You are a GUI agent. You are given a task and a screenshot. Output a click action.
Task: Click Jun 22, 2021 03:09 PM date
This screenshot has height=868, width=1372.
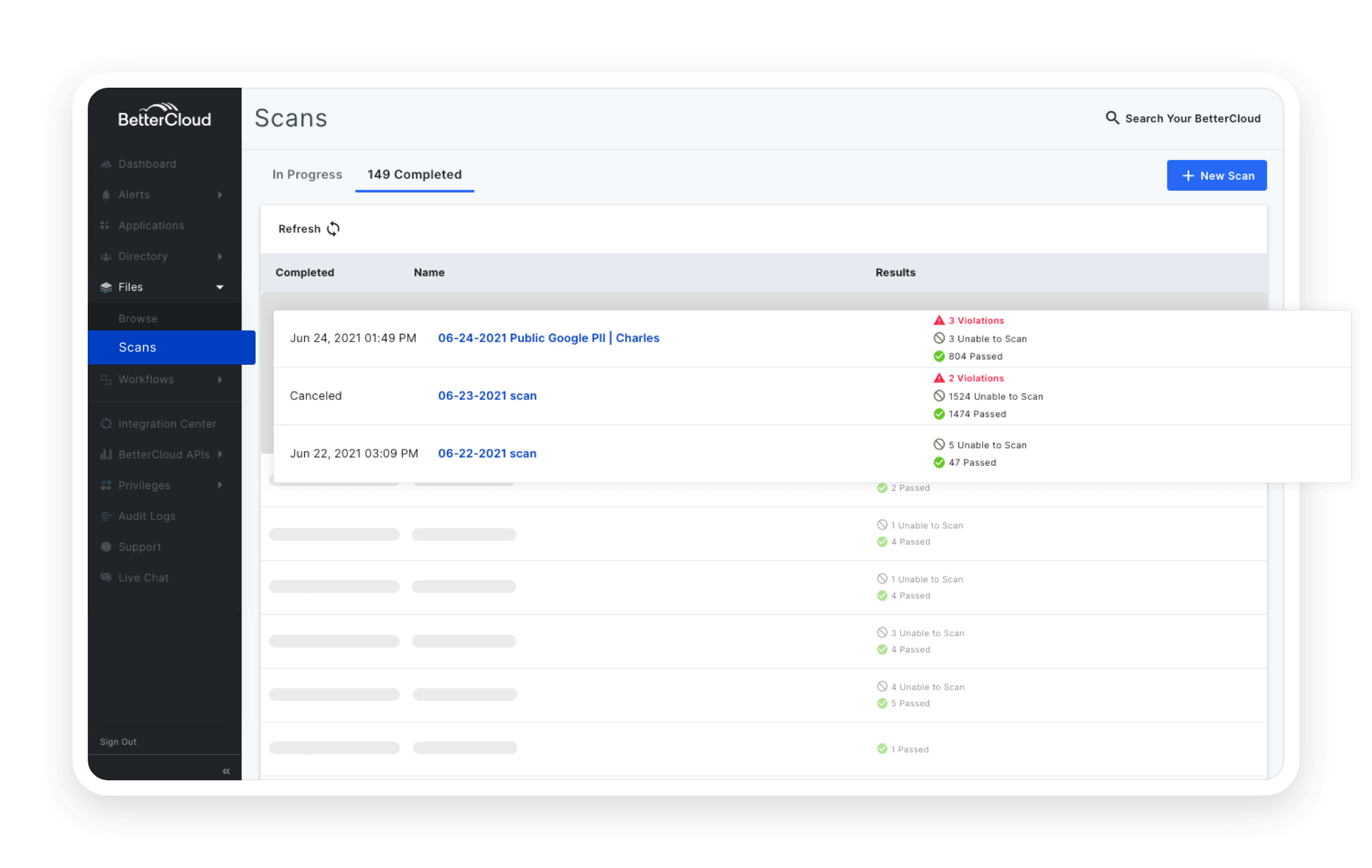coord(354,454)
